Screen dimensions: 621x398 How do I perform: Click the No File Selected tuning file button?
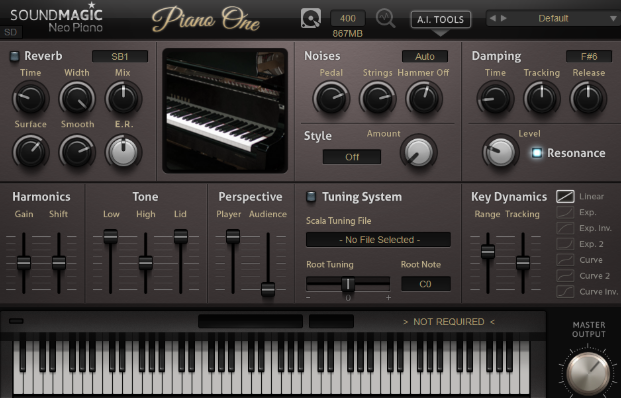378,240
